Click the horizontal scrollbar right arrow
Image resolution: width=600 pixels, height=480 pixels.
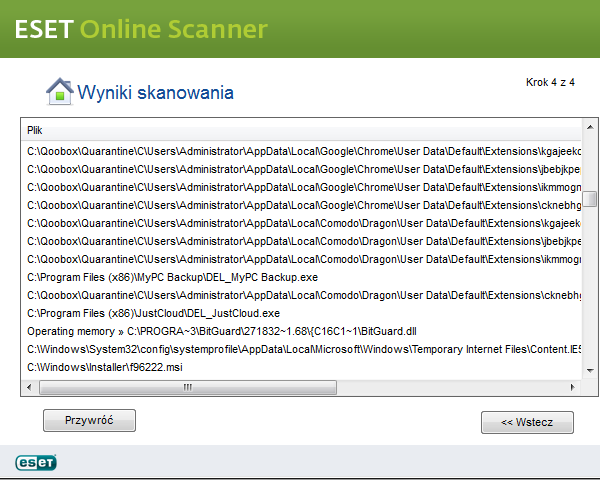(x=573, y=387)
